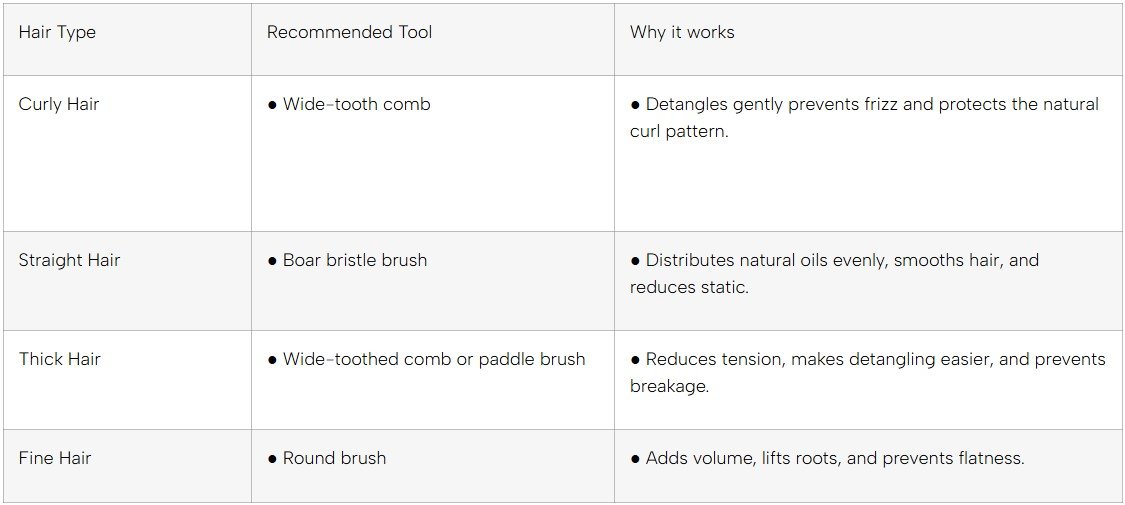Viewport: 1125px width, 505px height.
Task: Click the bullet before "Boar bristle brush"
Action: (x=272, y=261)
